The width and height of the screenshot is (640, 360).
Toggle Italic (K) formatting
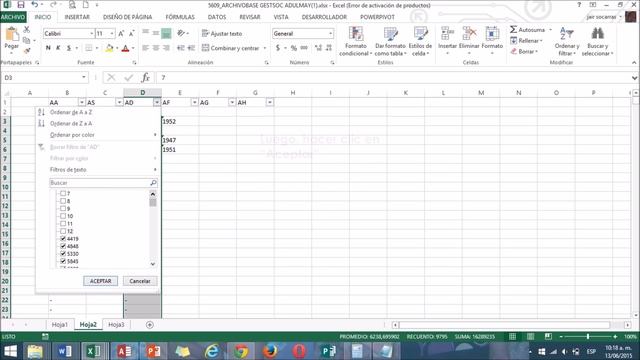[x=58, y=48]
